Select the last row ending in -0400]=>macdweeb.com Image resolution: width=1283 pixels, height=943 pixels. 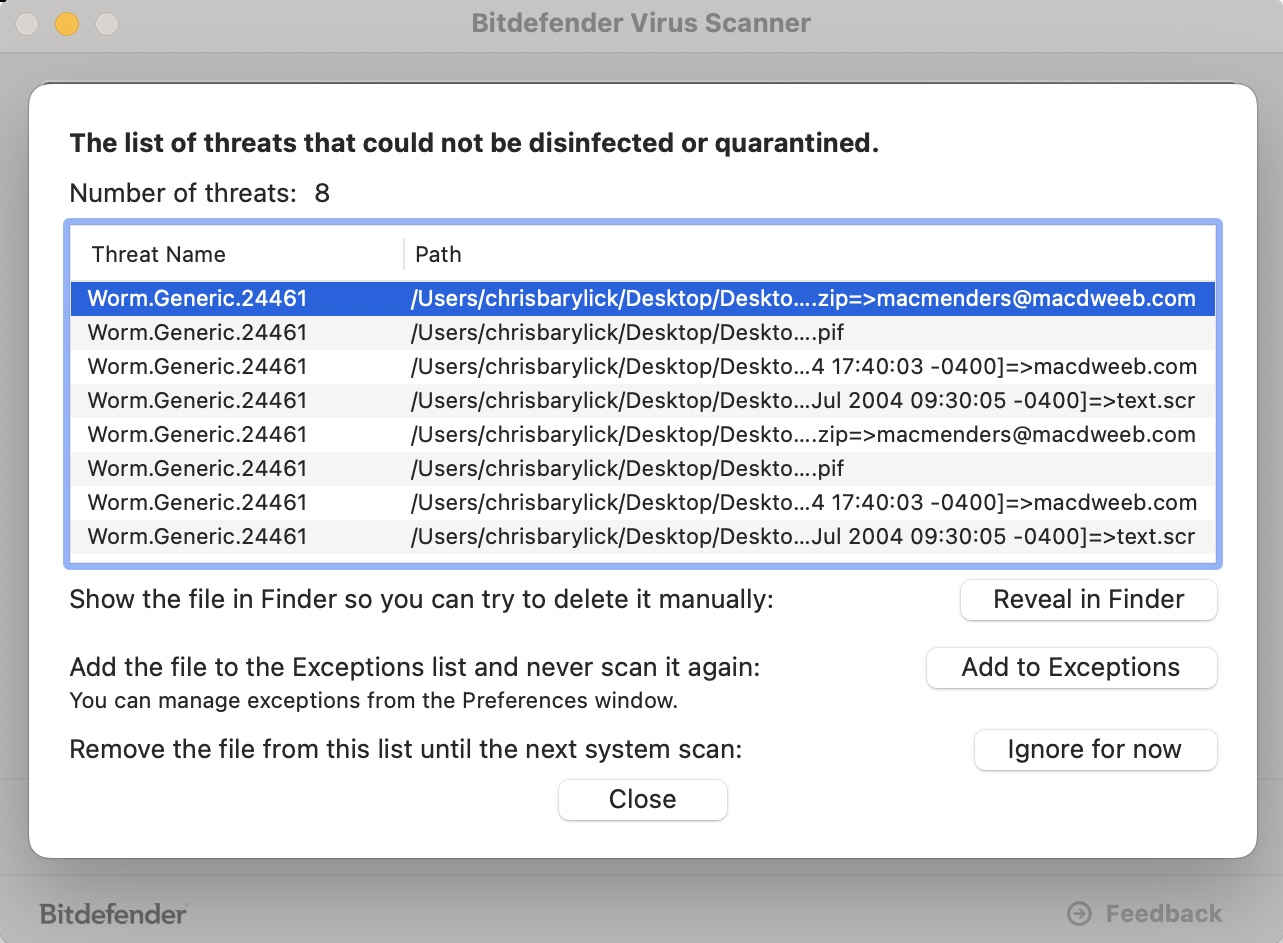click(641, 502)
